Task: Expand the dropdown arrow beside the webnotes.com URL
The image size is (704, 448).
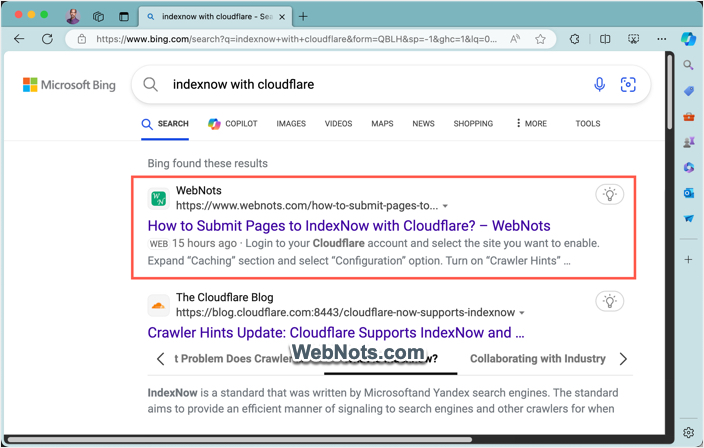Action: coord(445,206)
